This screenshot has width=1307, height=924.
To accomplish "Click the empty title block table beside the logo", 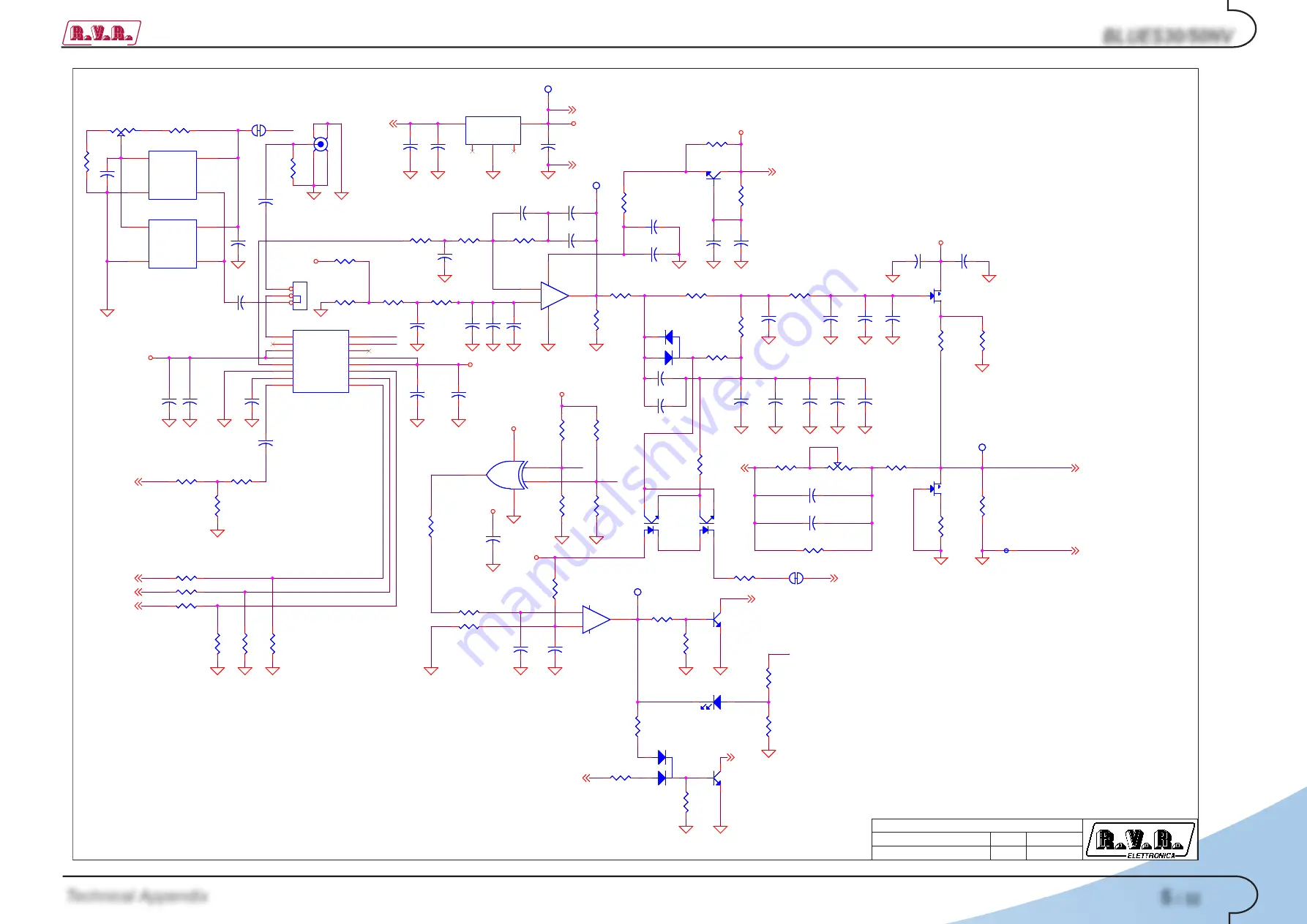I will click(977, 839).
